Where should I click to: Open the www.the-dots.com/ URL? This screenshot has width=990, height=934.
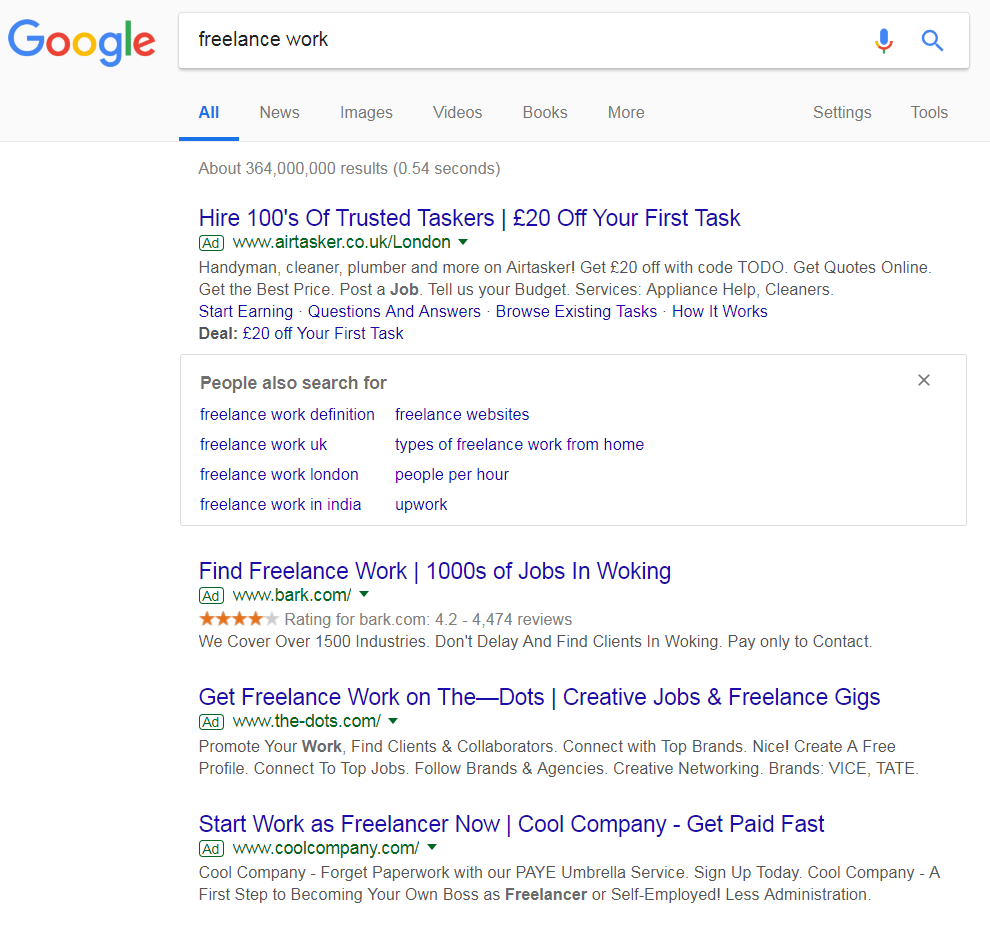pos(306,721)
